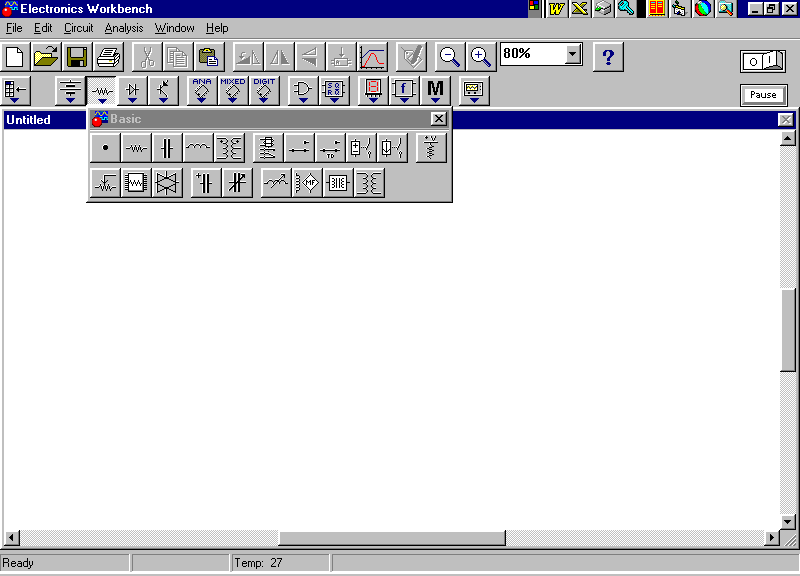The width and height of the screenshot is (800, 576).
Task: Open the Circuit menu
Action: tap(79, 28)
